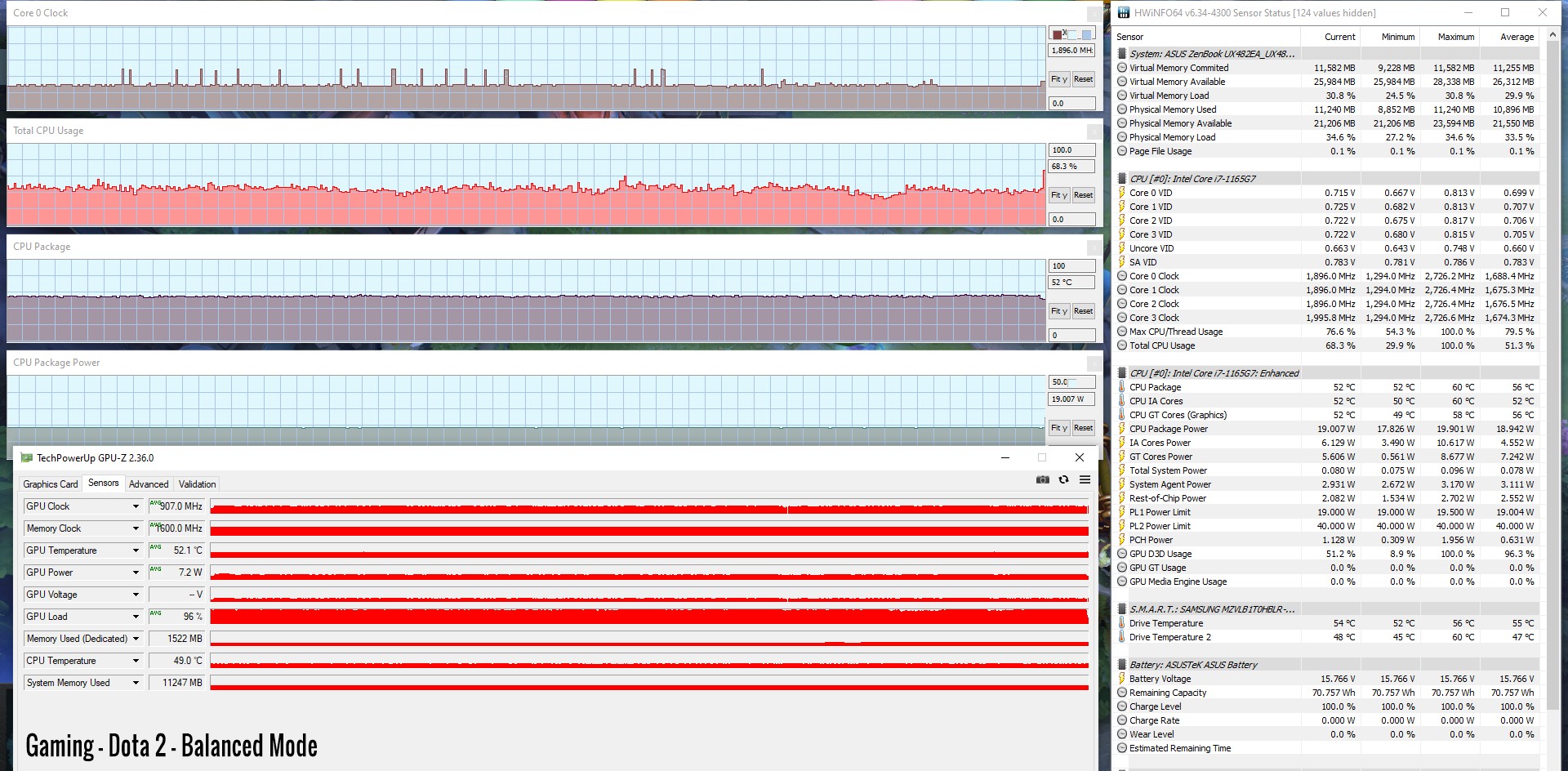The height and width of the screenshot is (771, 1568).
Task: Pick the pale blue swatch in Core 0 Clock graph
Action: coord(1073,34)
